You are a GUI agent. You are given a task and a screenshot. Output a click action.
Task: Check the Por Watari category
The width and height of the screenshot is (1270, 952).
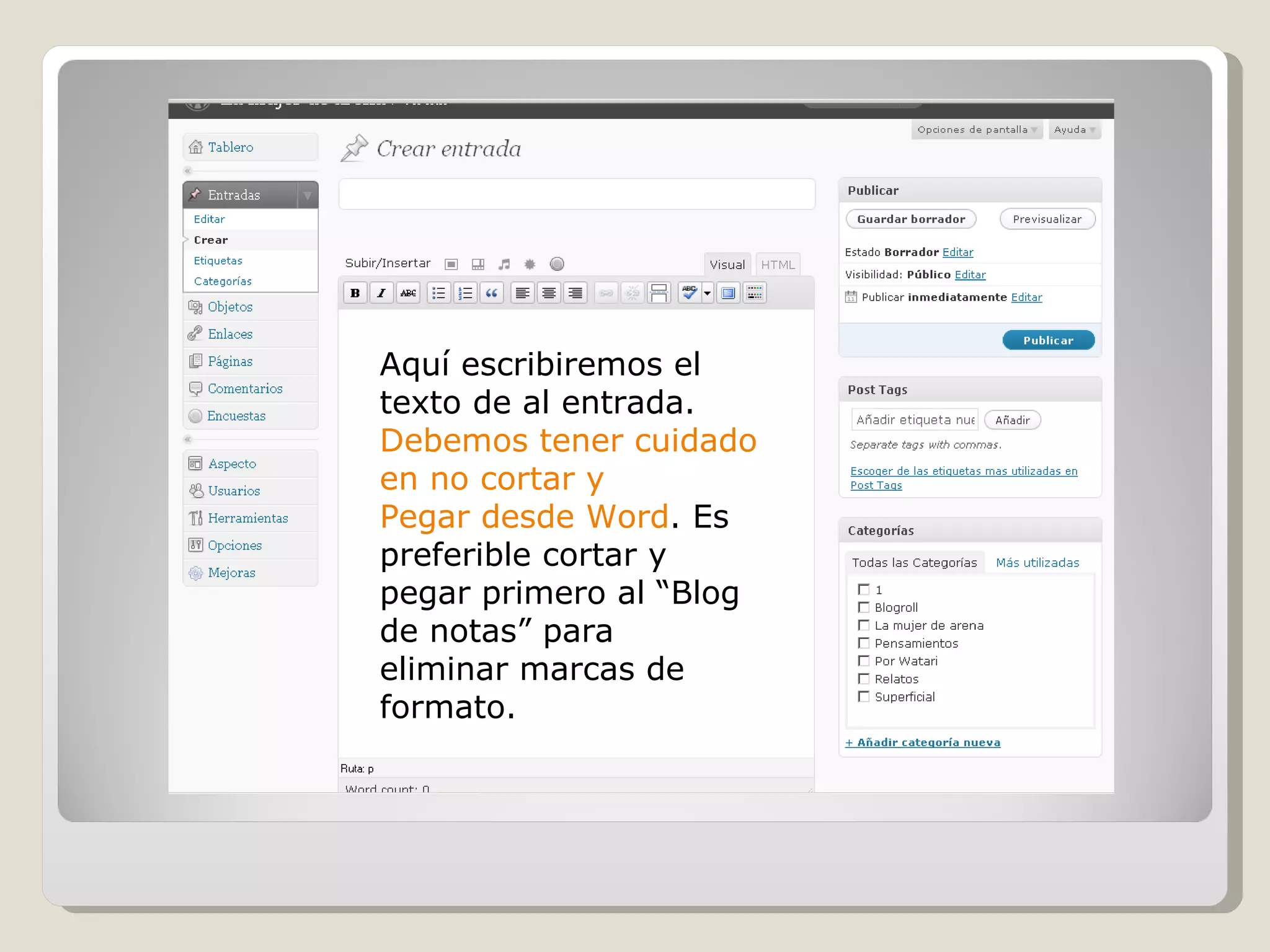pyautogui.click(x=863, y=661)
